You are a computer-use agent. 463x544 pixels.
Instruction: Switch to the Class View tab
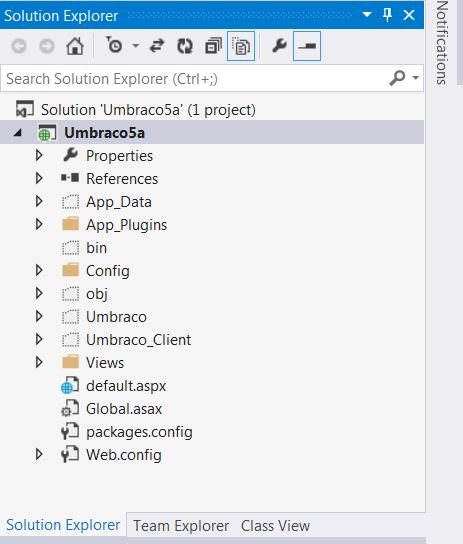[x=275, y=526]
